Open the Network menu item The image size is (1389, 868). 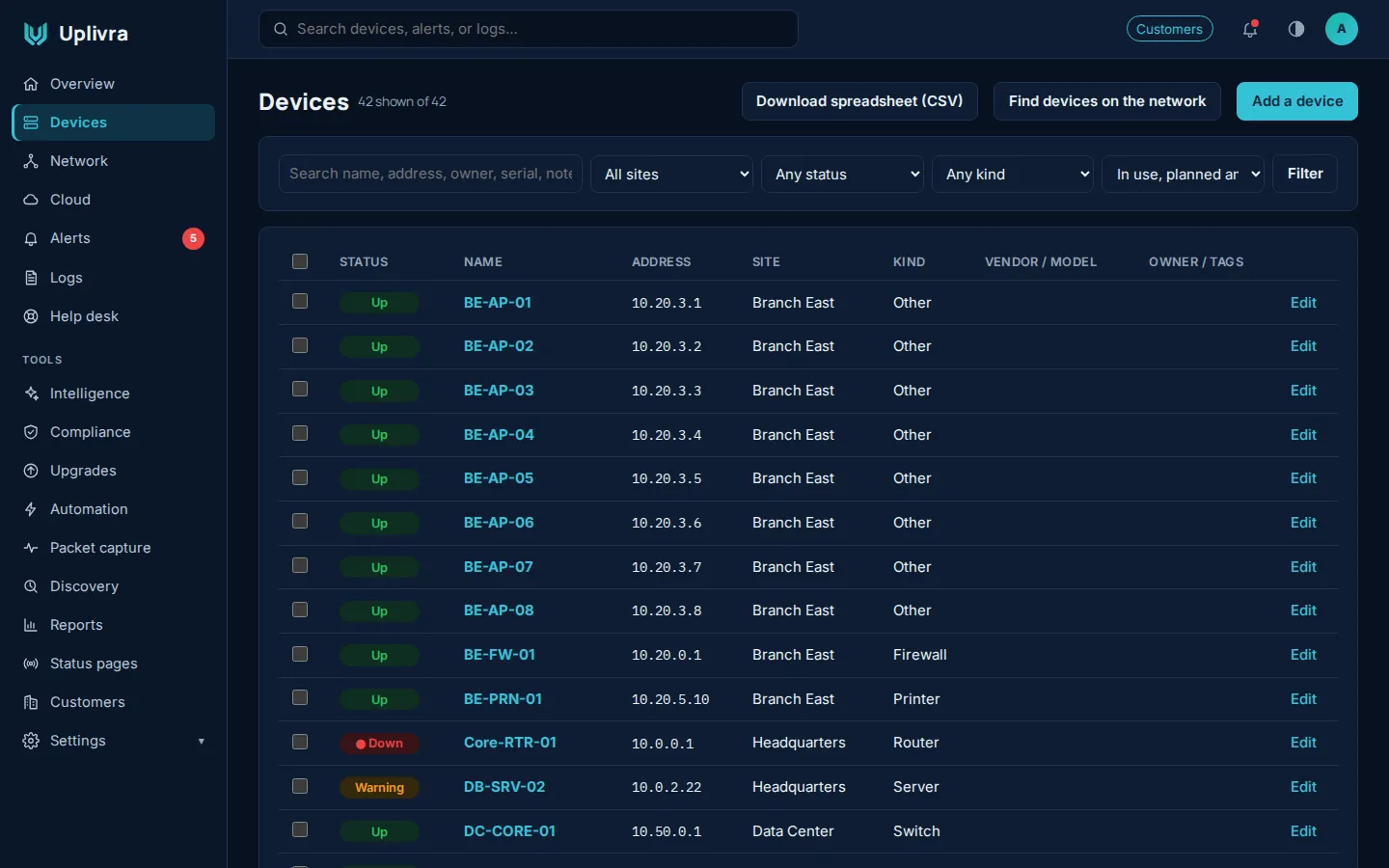click(x=113, y=161)
